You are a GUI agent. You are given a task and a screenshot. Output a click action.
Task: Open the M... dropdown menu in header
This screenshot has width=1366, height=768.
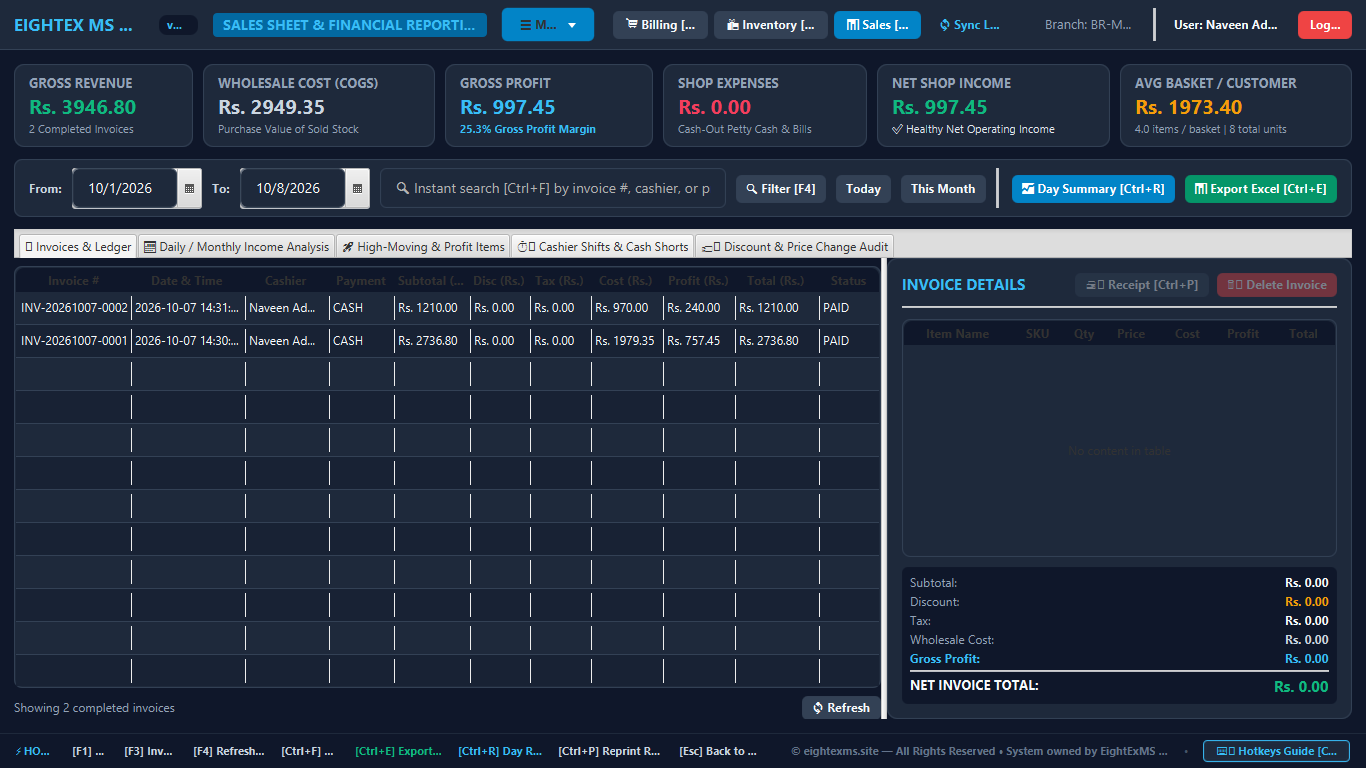coord(548,25)
